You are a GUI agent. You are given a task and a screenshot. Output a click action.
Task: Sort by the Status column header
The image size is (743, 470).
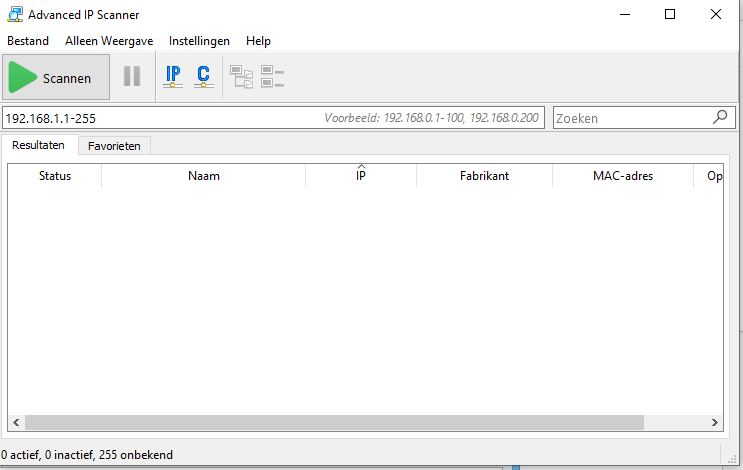(55, 176)
